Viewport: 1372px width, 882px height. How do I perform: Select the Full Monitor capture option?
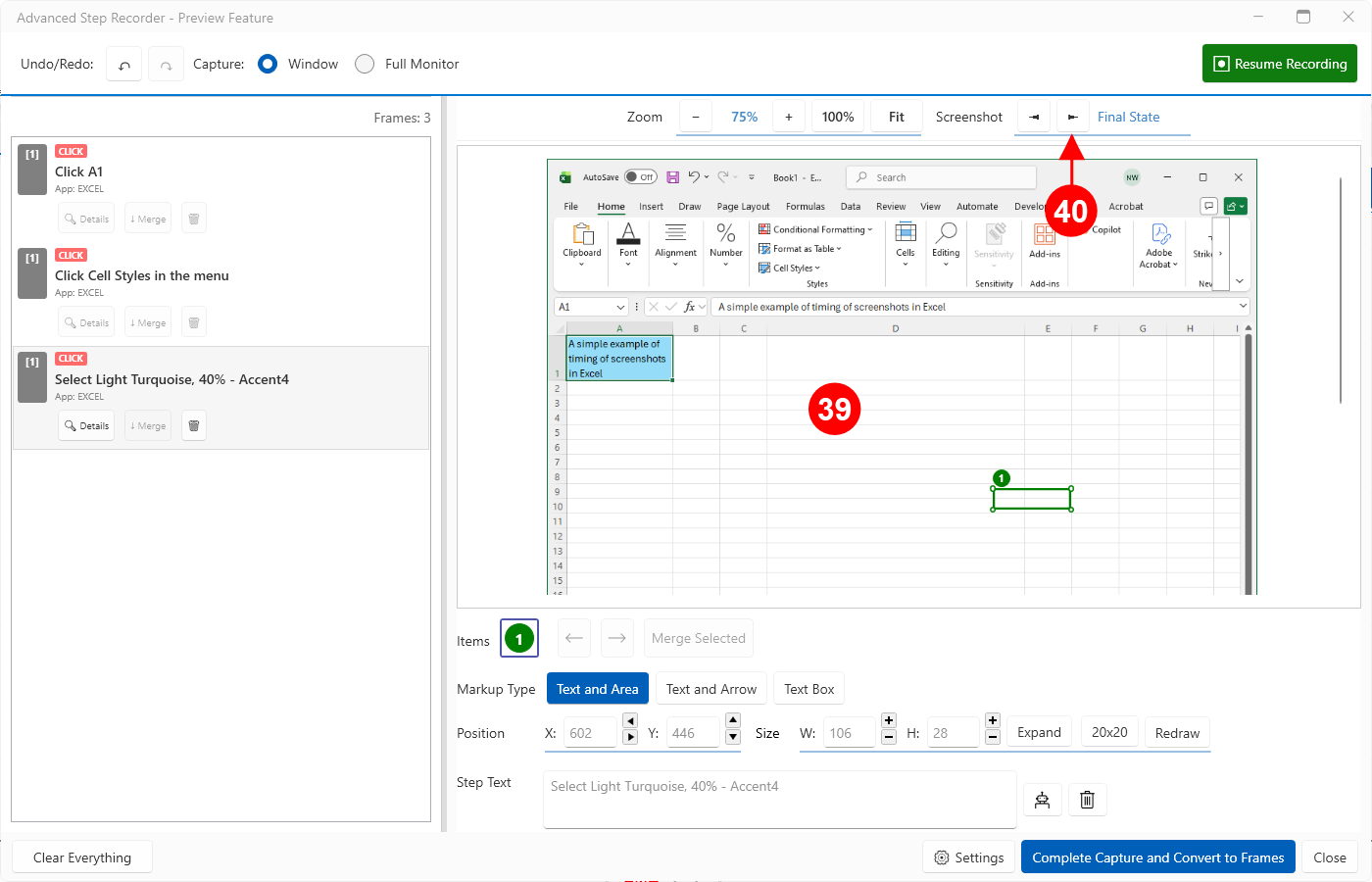[365, 64]
